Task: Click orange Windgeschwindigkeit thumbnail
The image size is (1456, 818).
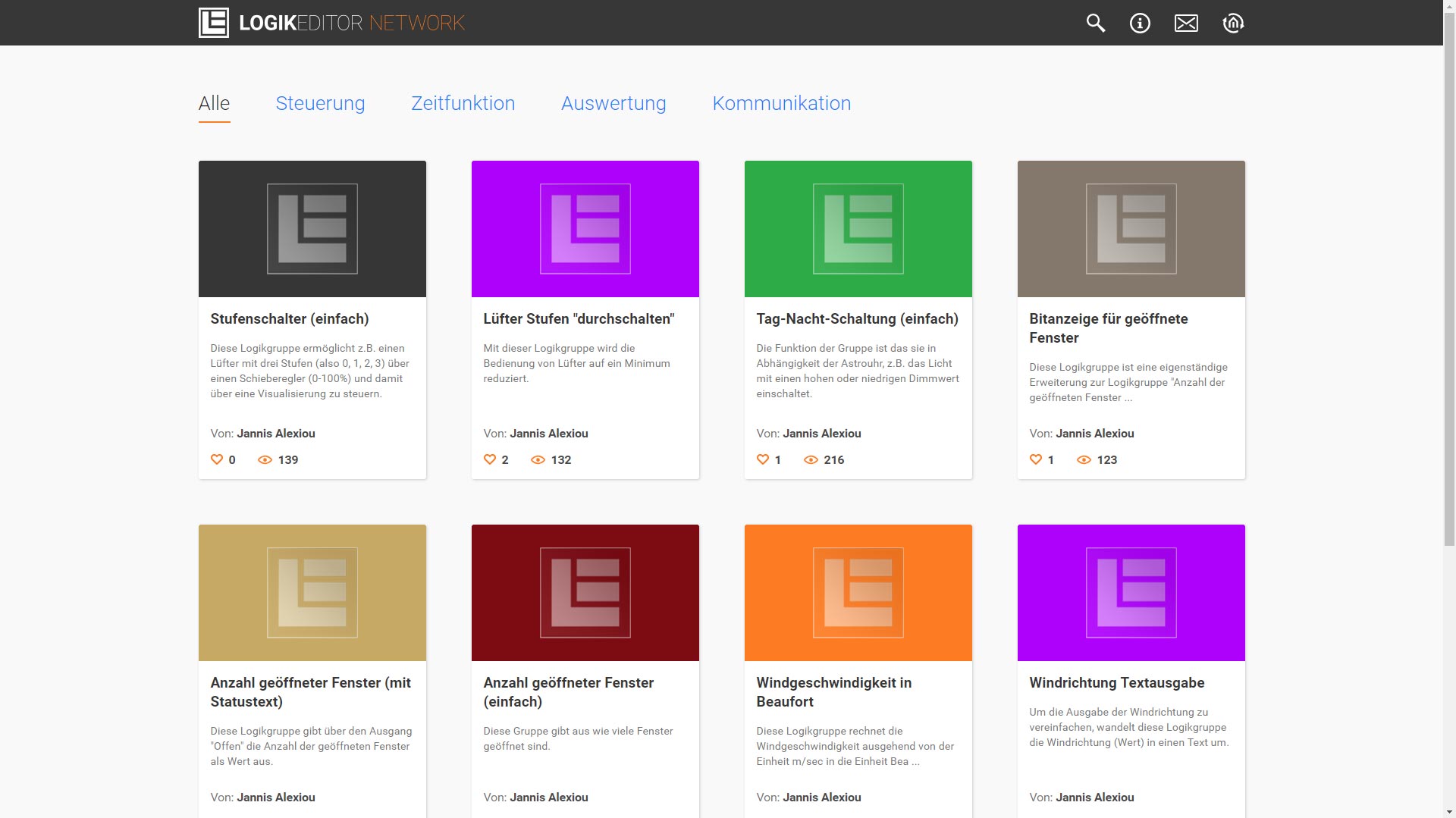Action: coord(858,593)
